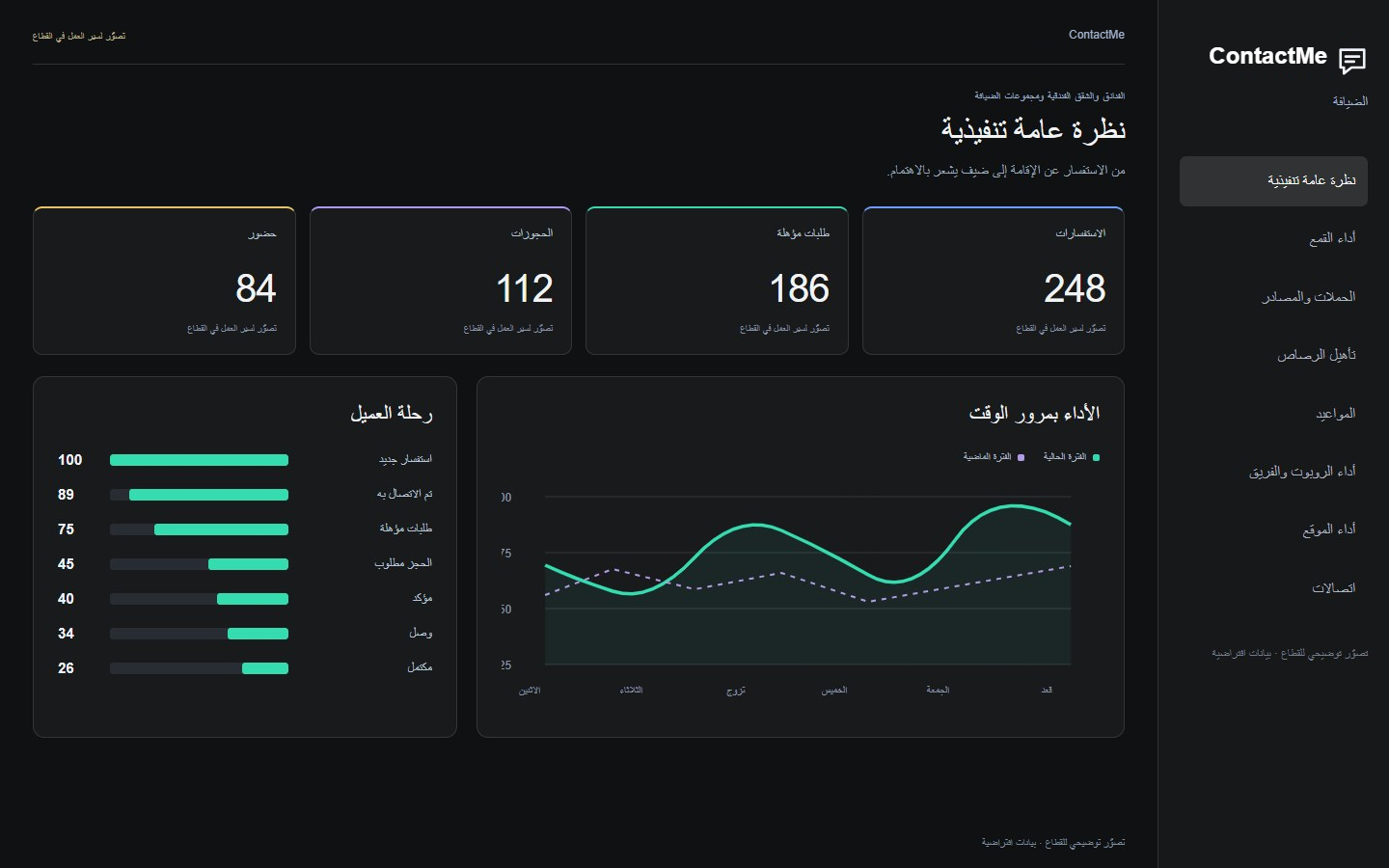Select تأهيل الرصاص in the sidebar
The image size is (1389, 868).
pyautogui.click(x=1273, y=356)
